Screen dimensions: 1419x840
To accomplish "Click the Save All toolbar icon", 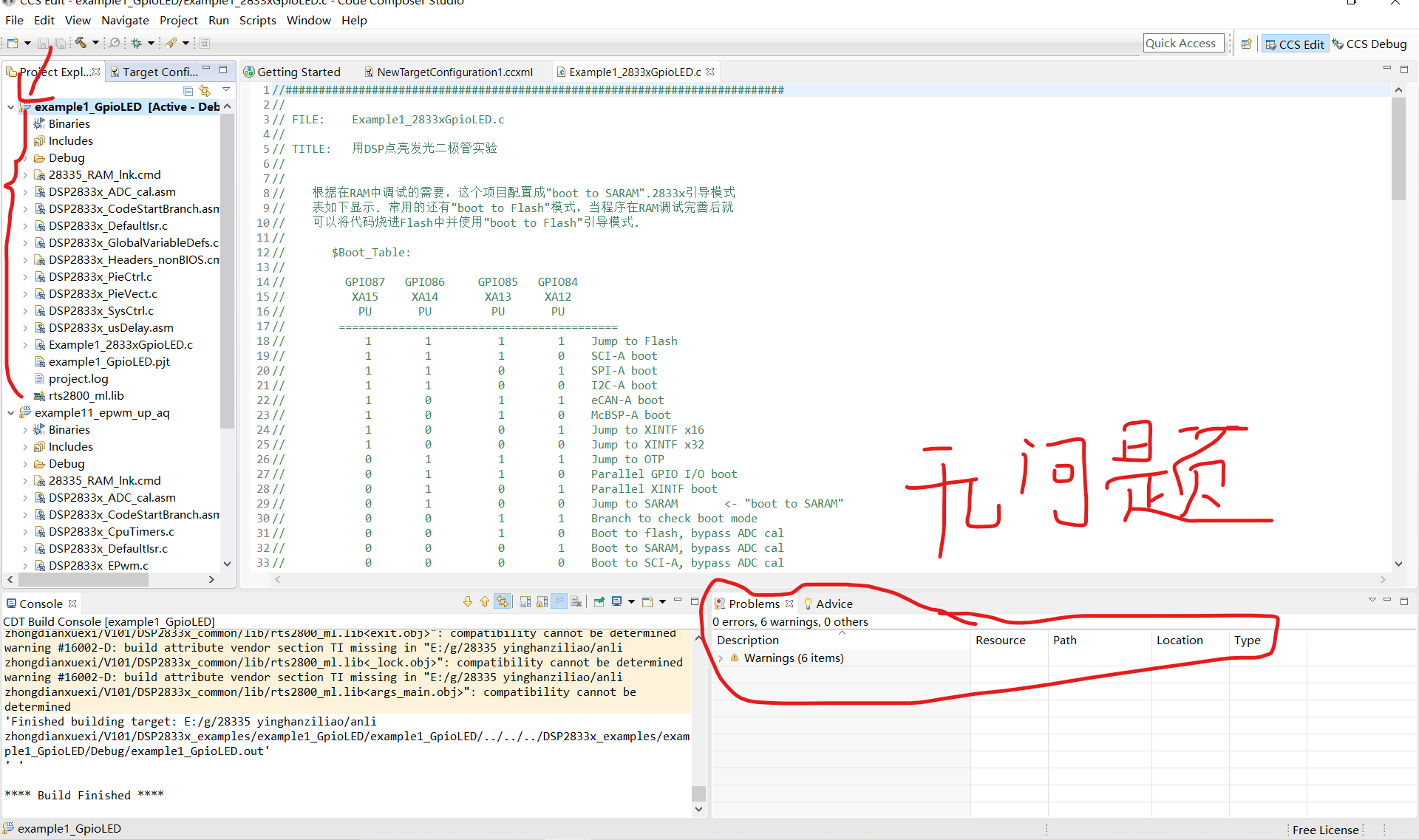I will (61, 43).
